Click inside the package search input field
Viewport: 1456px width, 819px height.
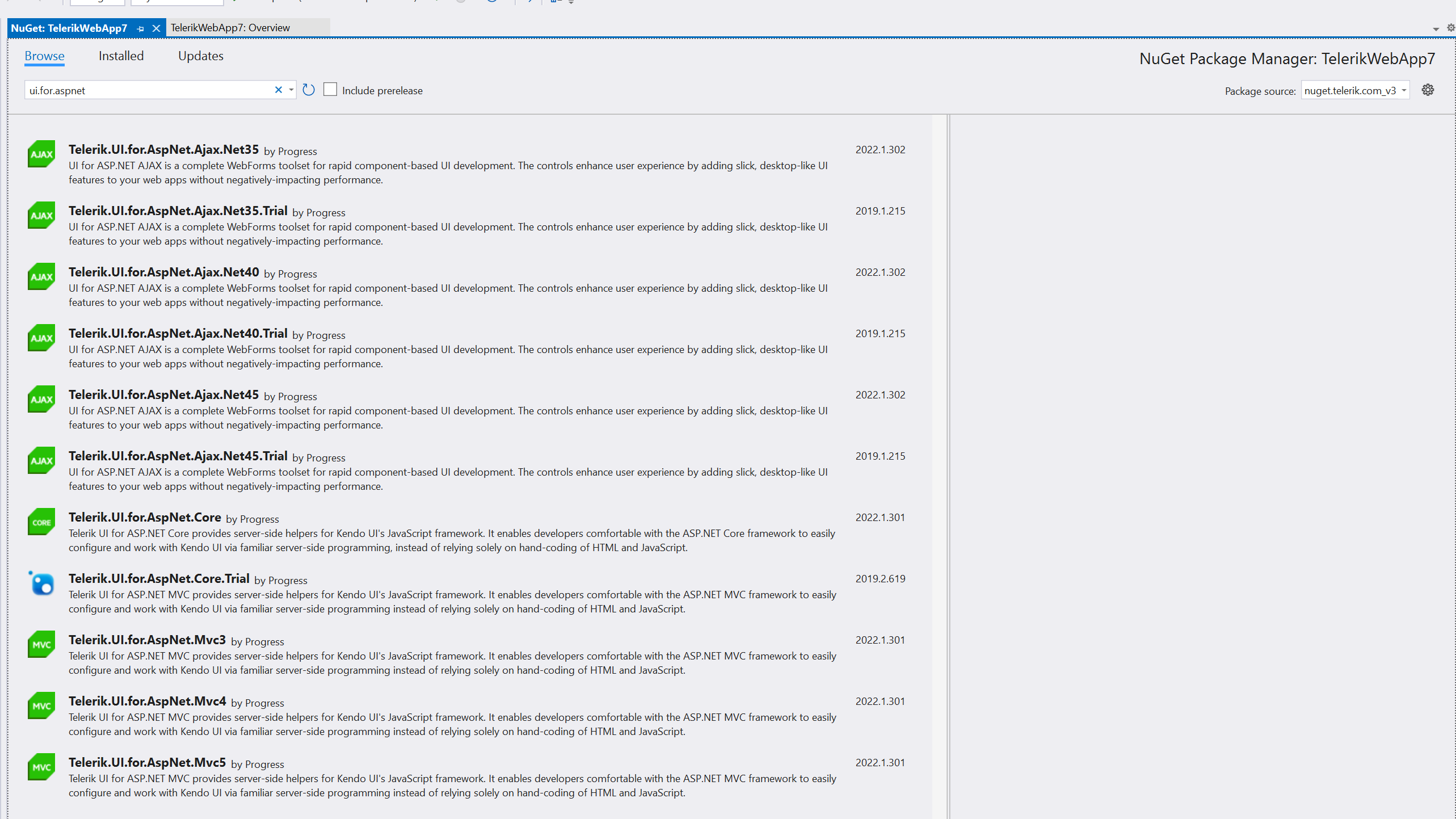coord(148,90)
